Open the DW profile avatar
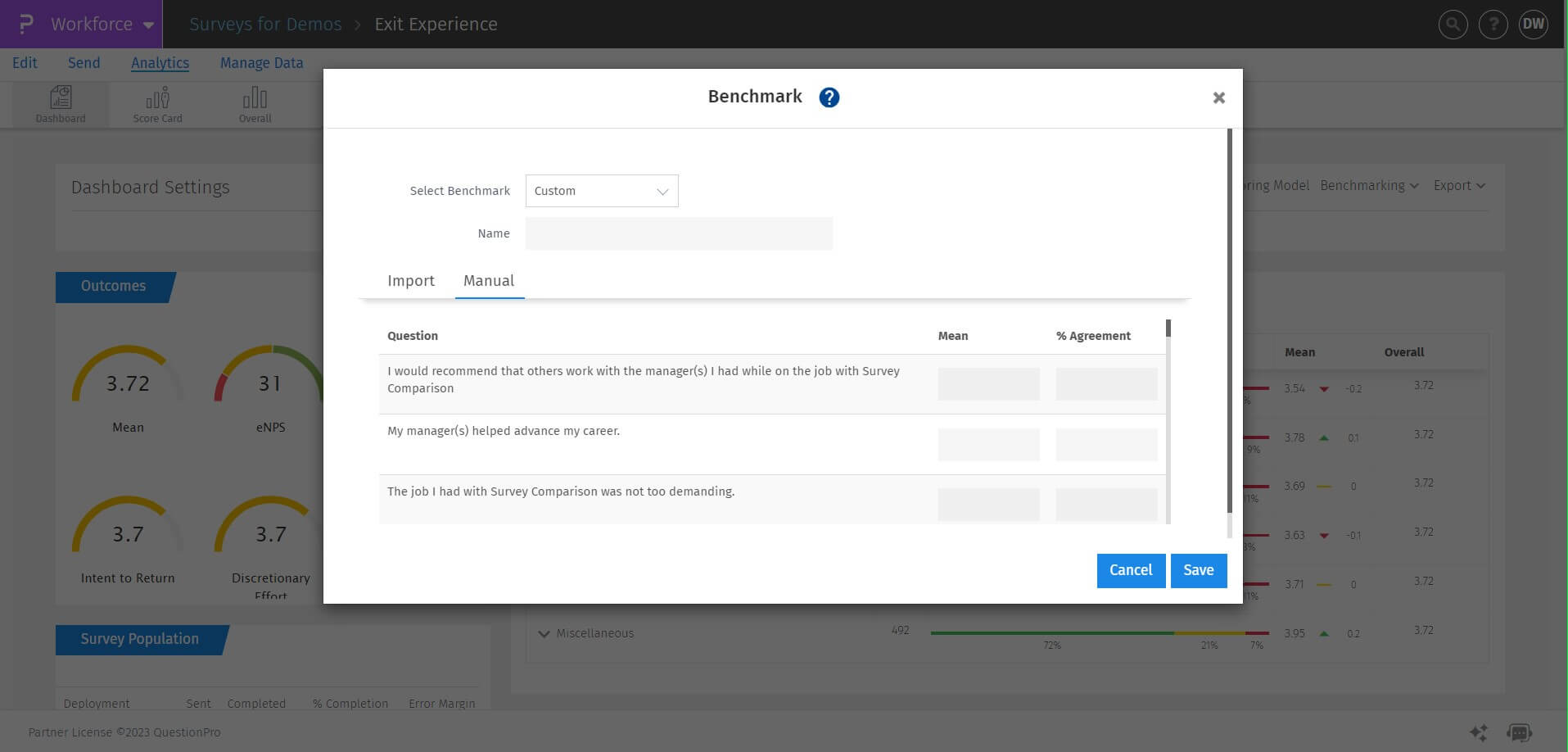The width and height of the screenshot is (1568, 752). (x=1533, y=24)
